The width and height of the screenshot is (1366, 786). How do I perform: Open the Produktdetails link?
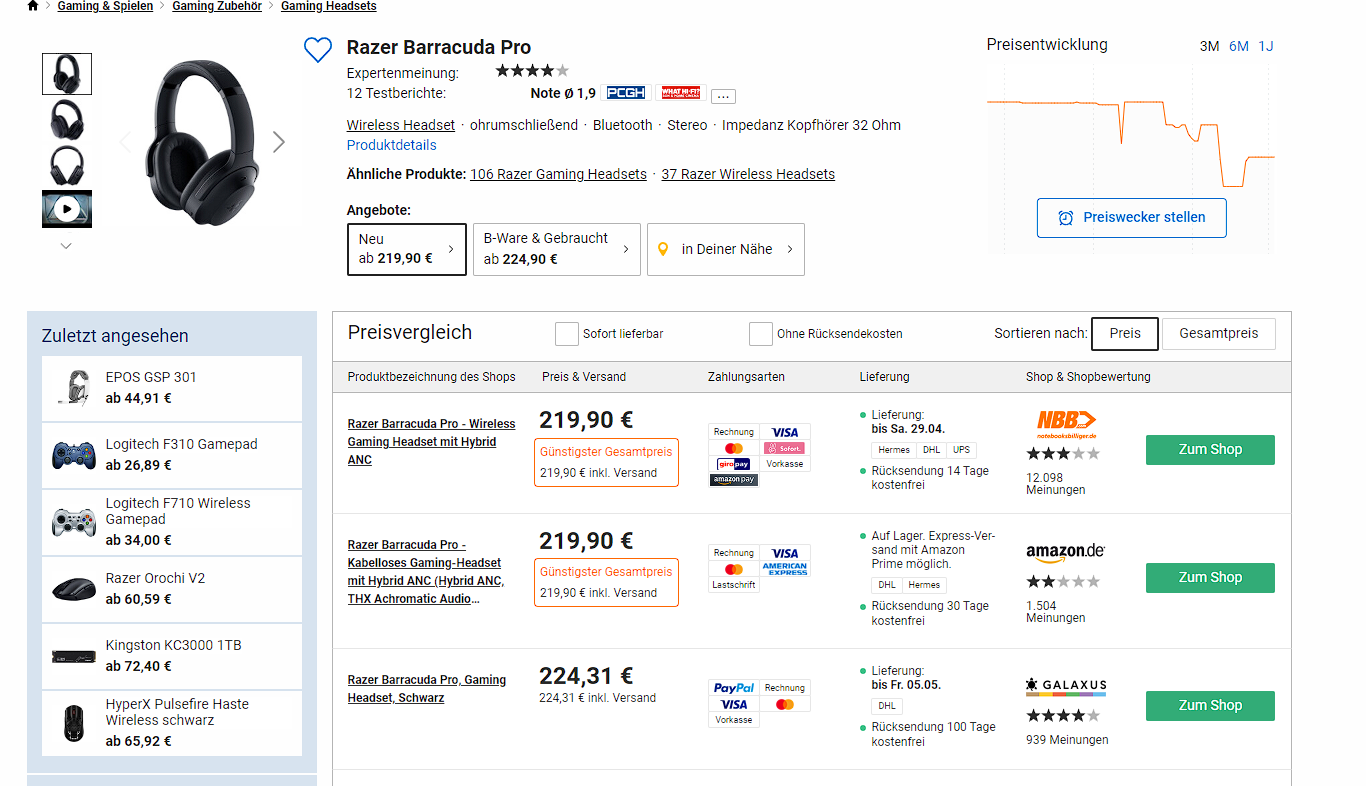391,145
